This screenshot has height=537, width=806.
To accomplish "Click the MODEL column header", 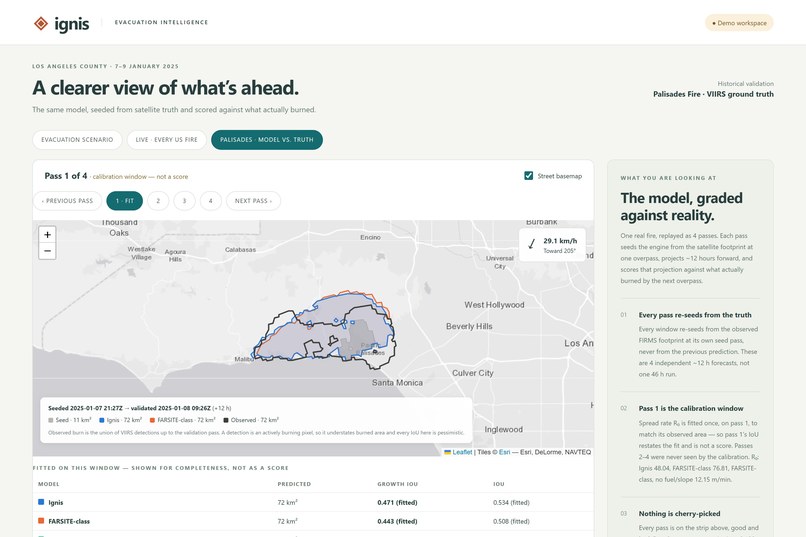I will (x=48, y=484).
